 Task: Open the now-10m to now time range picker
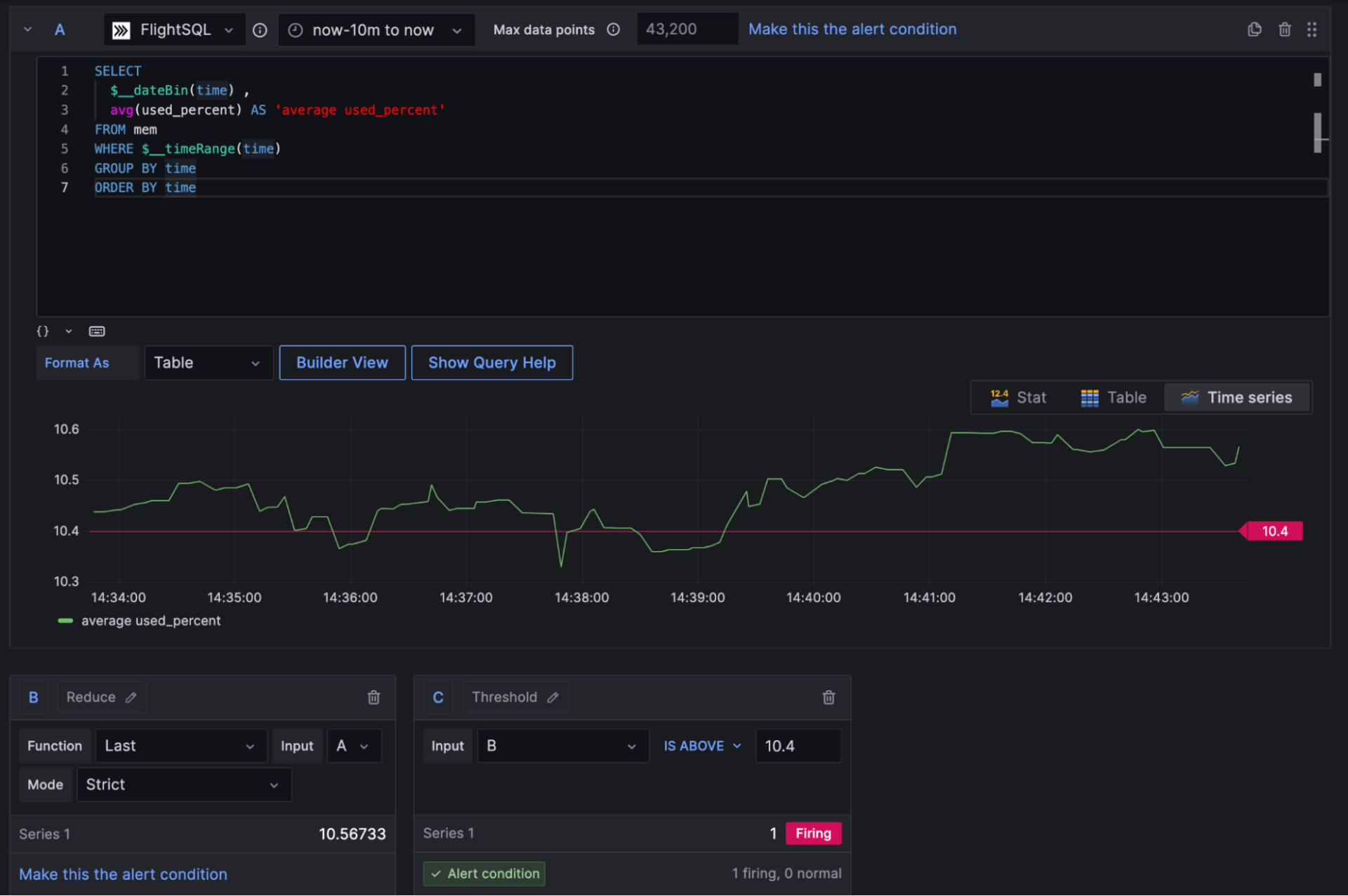point(376,30)
